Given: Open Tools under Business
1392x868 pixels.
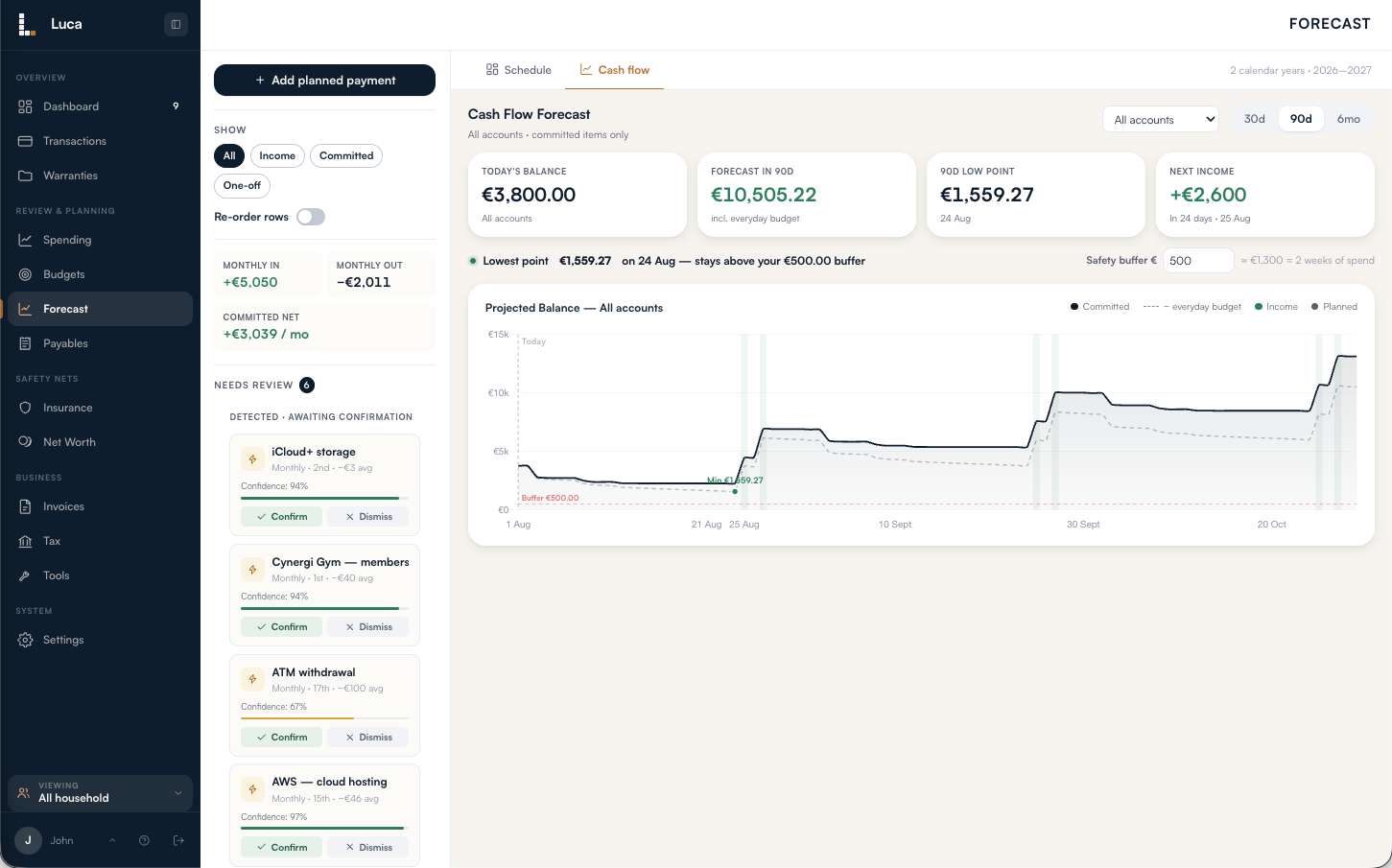Looking at the screenshot, I should [x=100, y=575].
